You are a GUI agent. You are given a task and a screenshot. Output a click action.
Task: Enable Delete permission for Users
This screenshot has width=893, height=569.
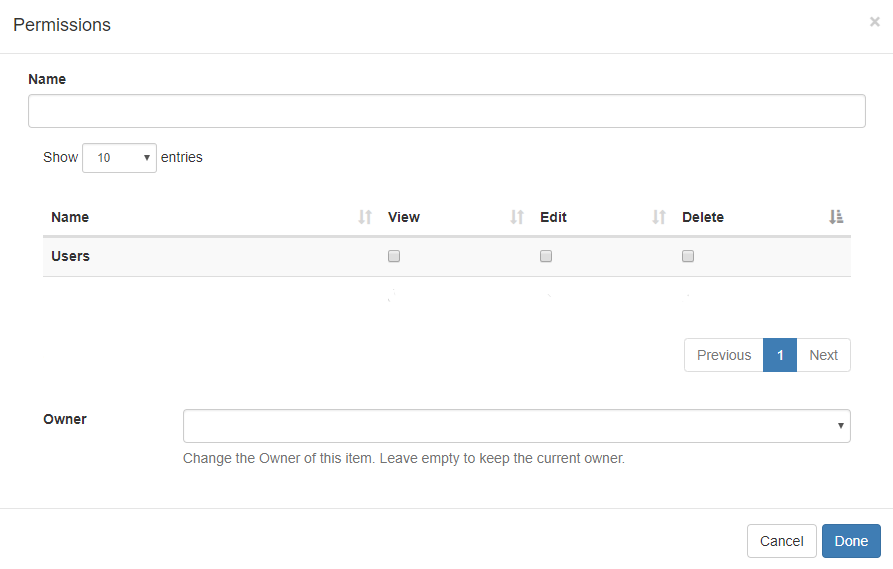tap(688, 256)
